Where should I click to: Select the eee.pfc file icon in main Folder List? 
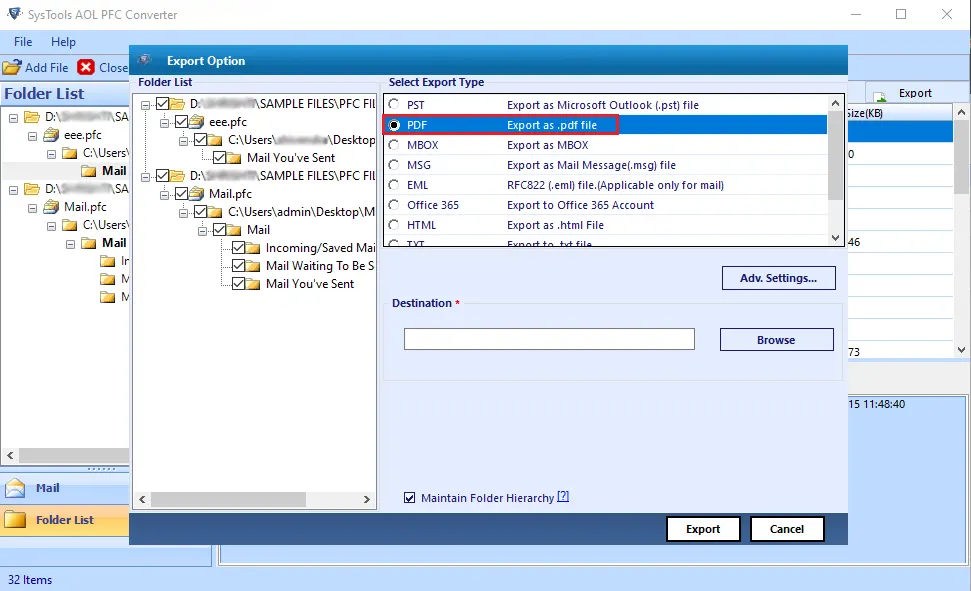pos(51,135)
